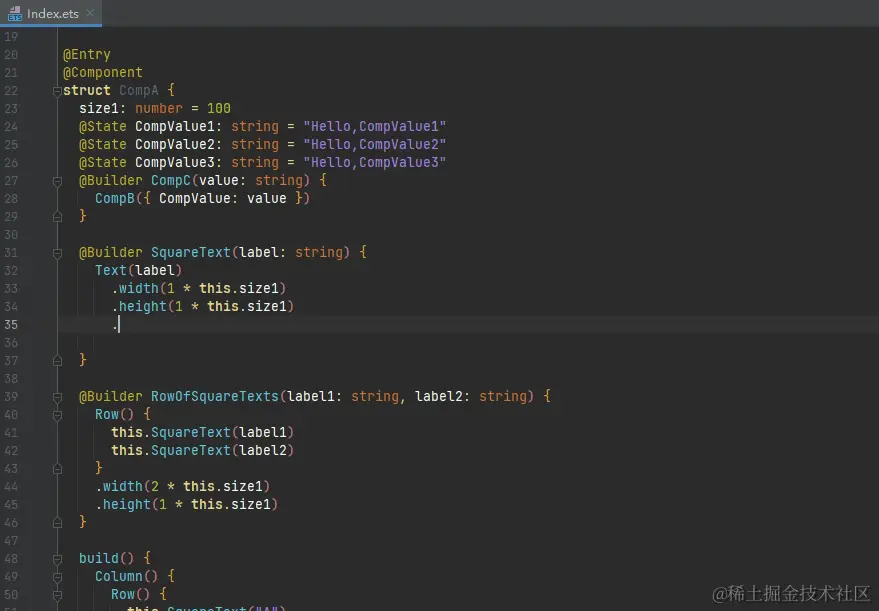
Task: Click the fold end marker on line 43
Action: pos(57,469)
